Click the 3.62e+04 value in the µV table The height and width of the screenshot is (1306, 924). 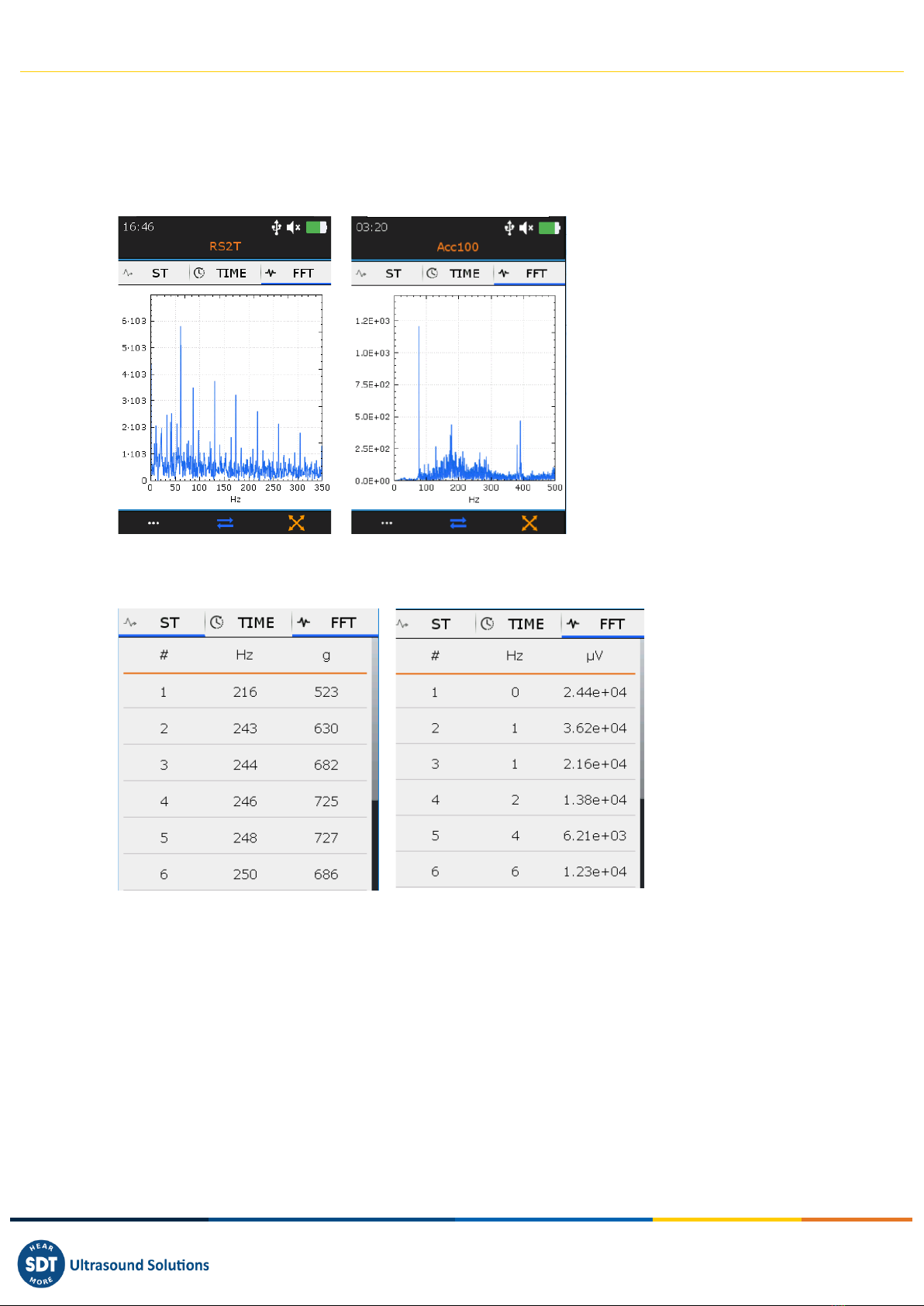coord(595,728)
